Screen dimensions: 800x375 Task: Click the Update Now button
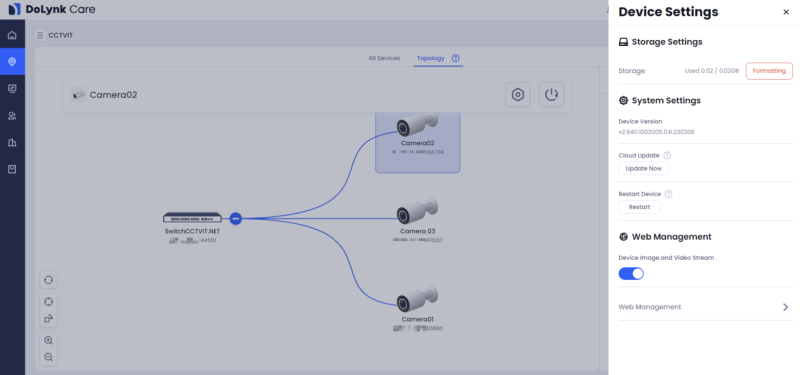643,168
